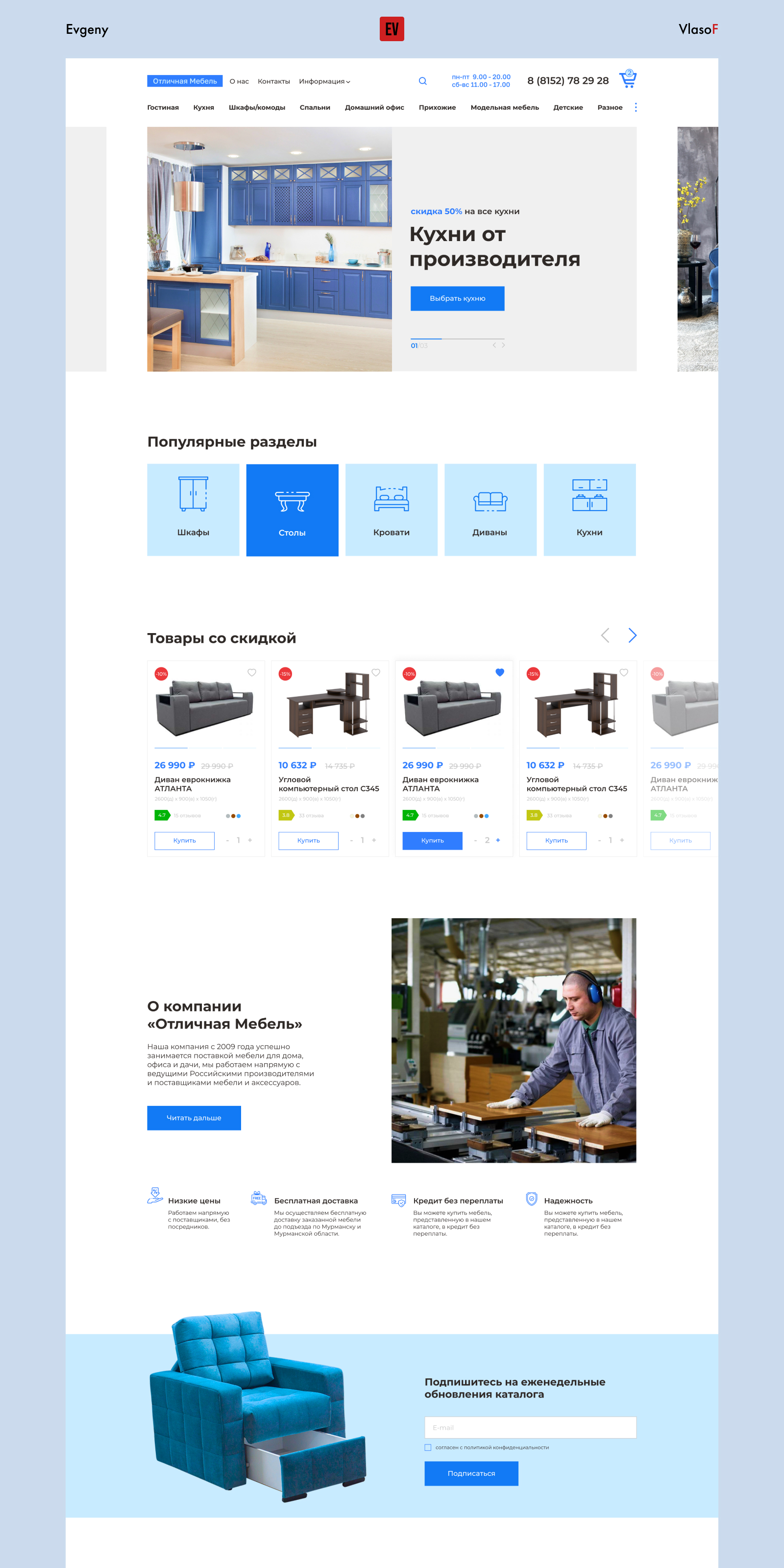The image size is (784, 1568).
Task: Go to next hero slide via small arrow
Action: pyautogui.click(x=503, y=345)
